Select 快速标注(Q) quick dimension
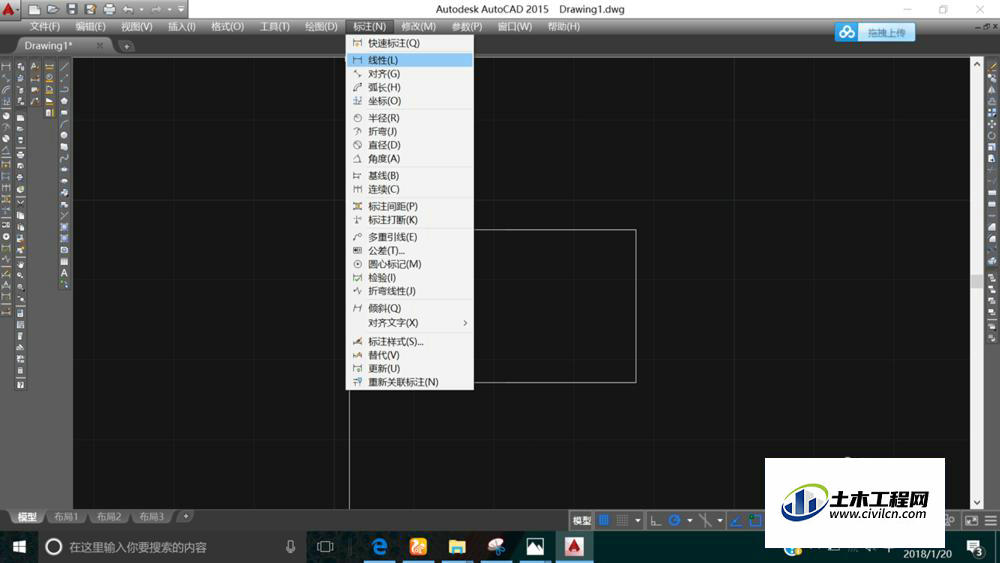Viewport: 1000px width, 563px height. [409, 43]
